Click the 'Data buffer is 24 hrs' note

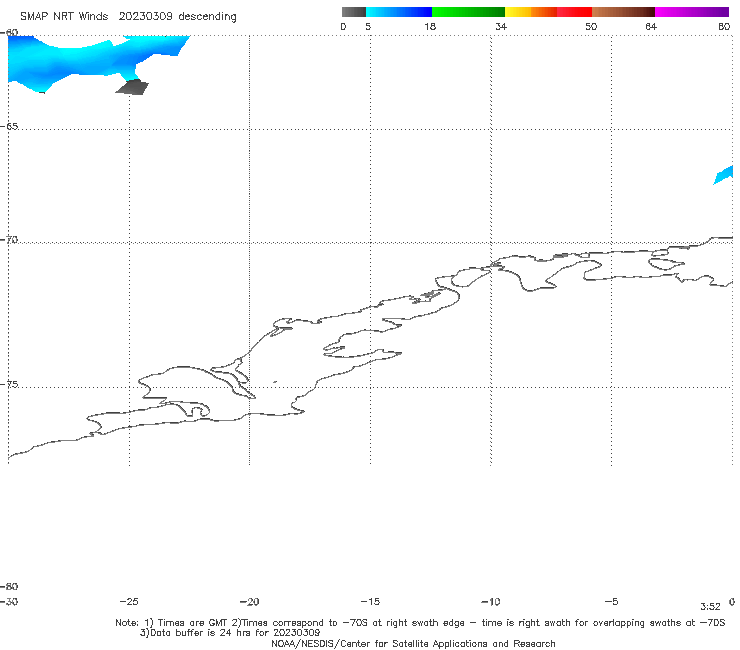(x=230, y=633)
